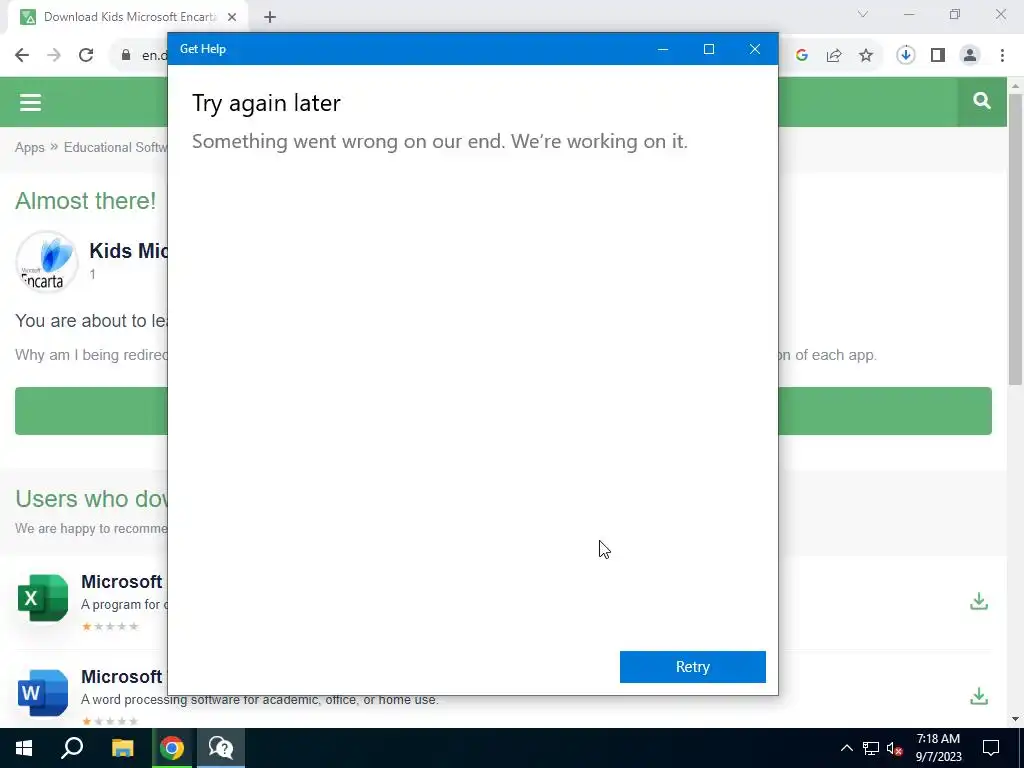Open the Apps breadcrumb link
Viewport: 1024px width, 768px height.
pos(29,148)
